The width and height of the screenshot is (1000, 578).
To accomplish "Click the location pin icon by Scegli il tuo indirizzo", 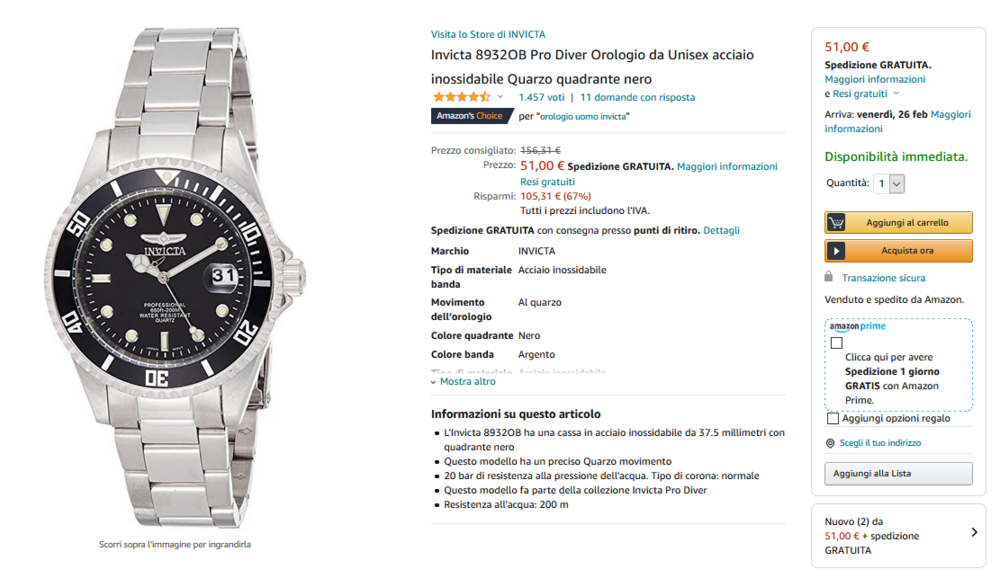I will 830,443.
